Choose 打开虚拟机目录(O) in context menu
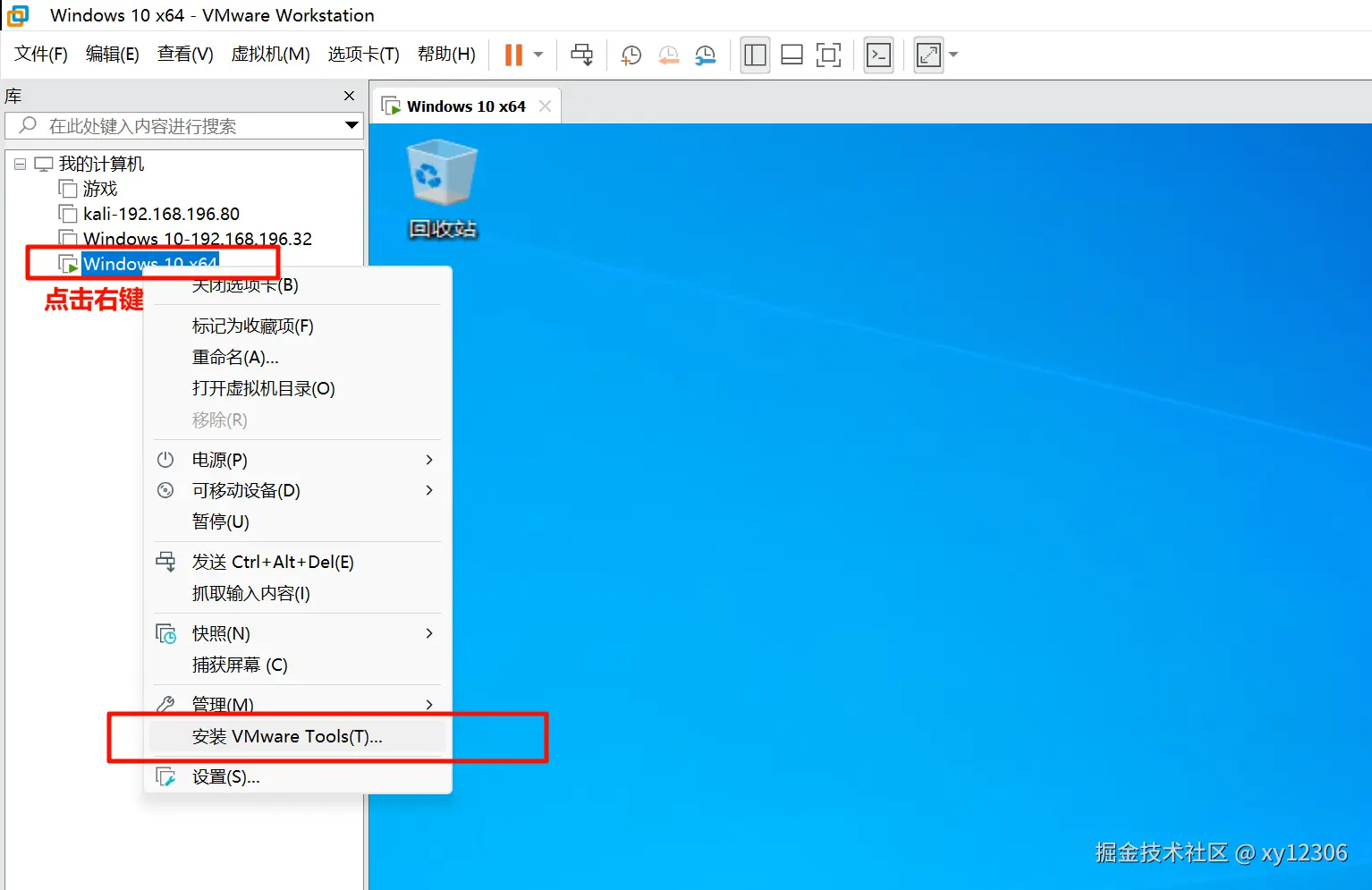Screen dimensions: 1372x890 tap(298, 389)
